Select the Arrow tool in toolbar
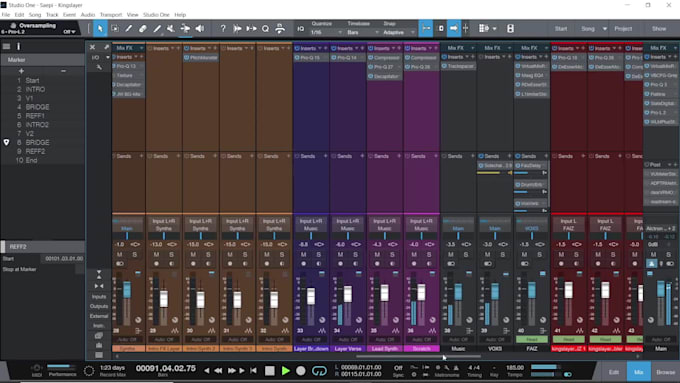Viewport: 680px width, 383px height. click(100, 29)
